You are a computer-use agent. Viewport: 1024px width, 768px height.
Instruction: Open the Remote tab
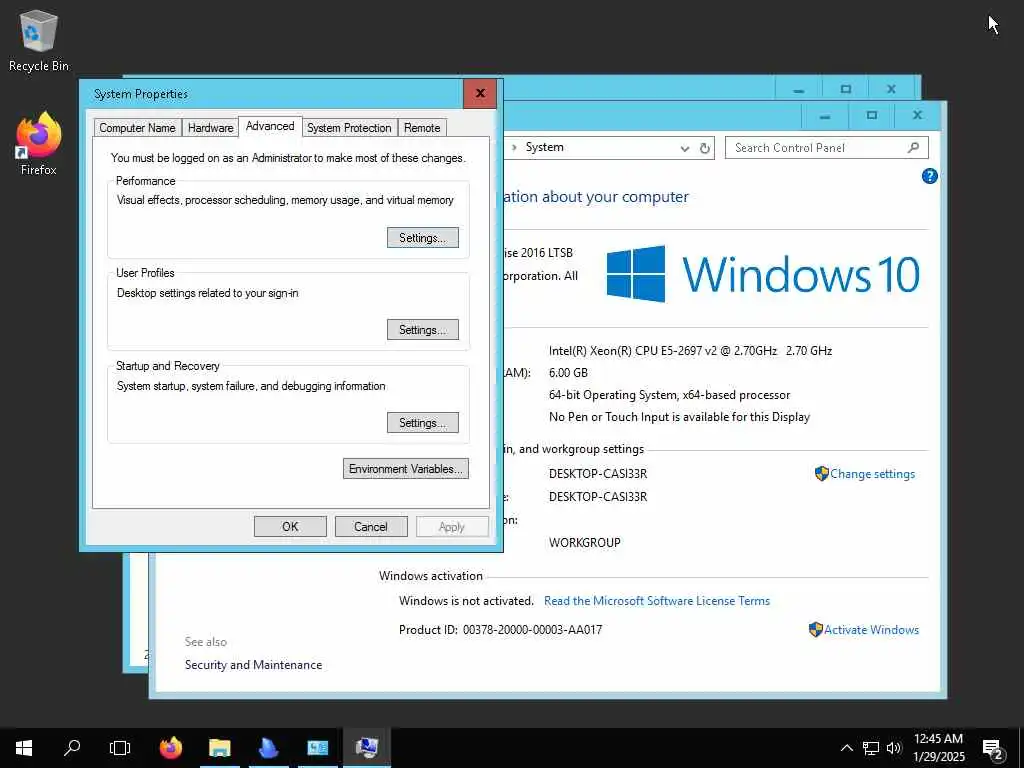pos(422,128)
